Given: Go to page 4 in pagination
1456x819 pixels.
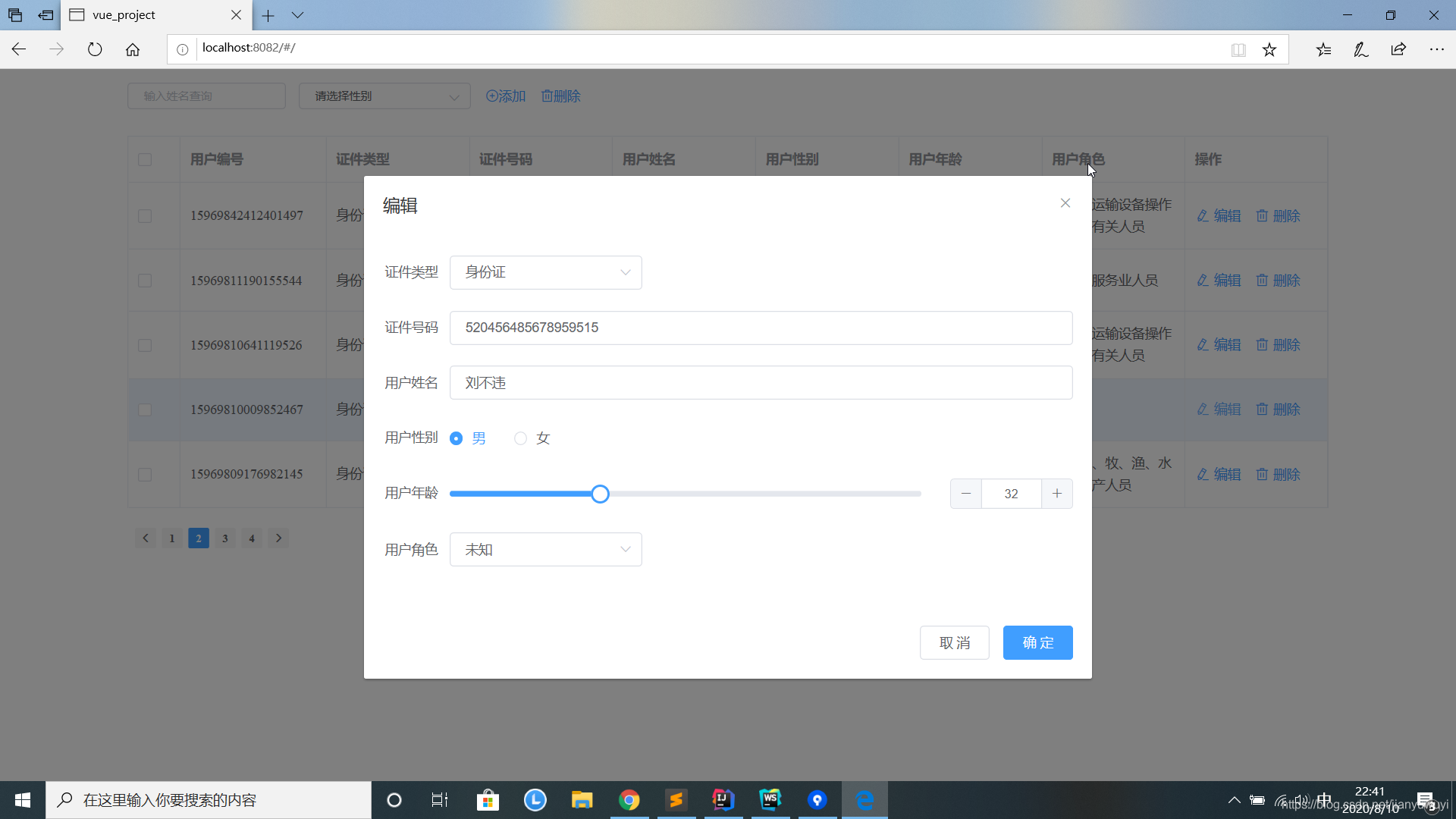Looking at the screenshot, I should [x=252, y=538].
